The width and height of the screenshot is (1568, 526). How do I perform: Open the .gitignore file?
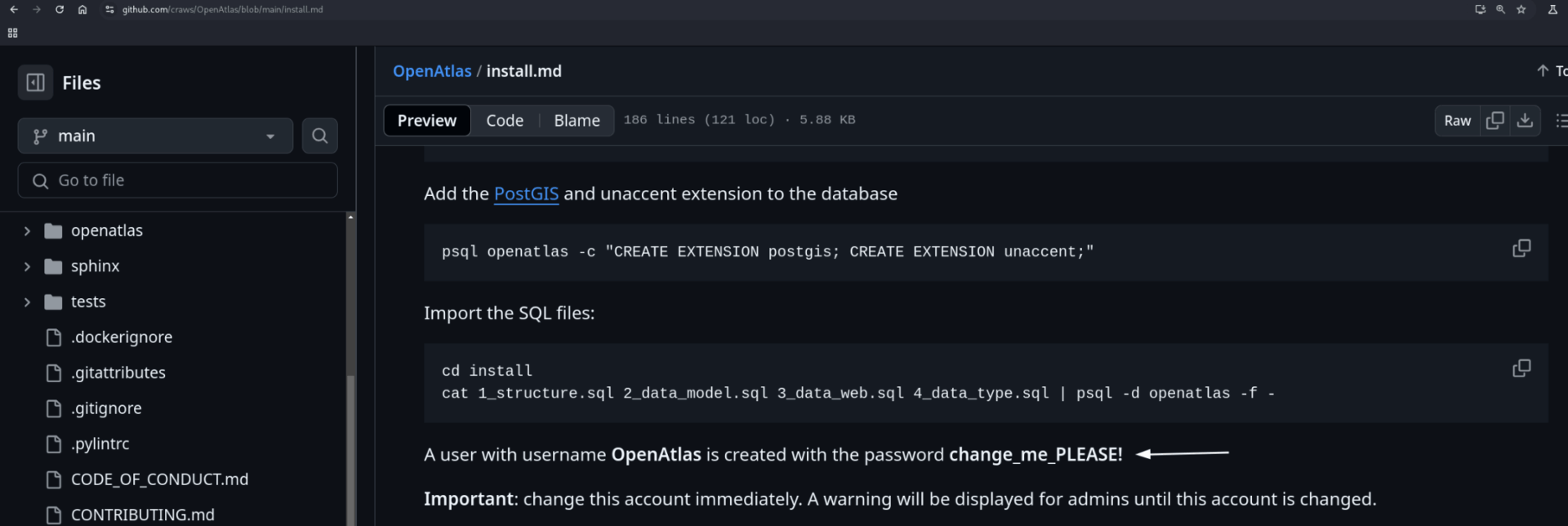pyautogui.click(x=106, y=408)
